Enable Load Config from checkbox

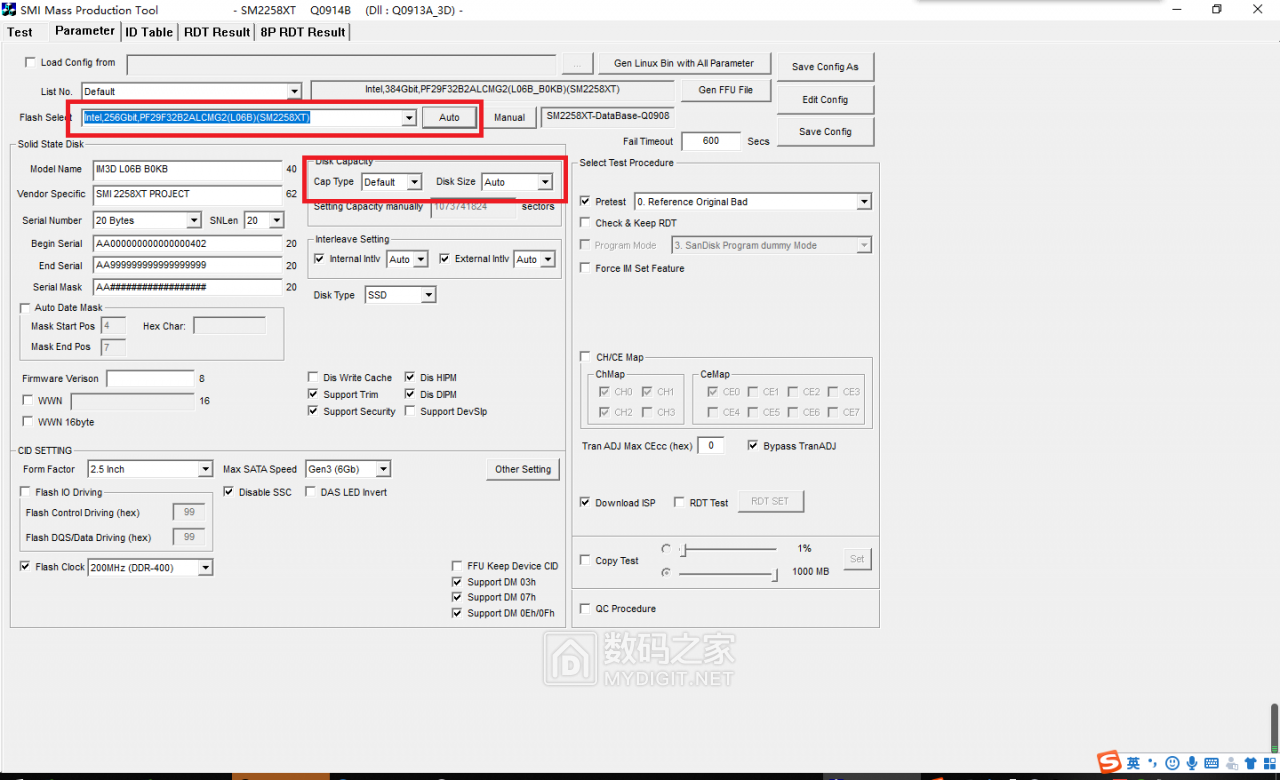(x=30, y=62)
